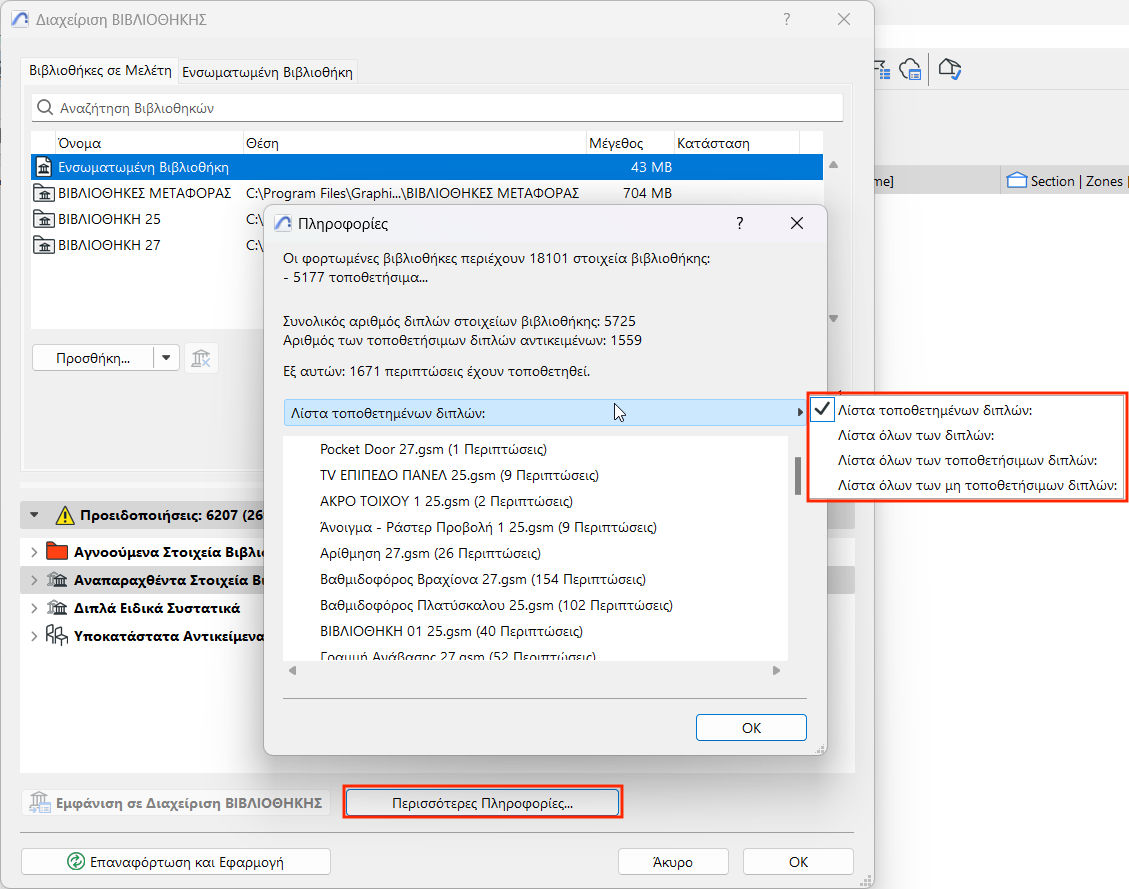1129x889 pixels.
Task: Click the duplicates list left scroll arrow
Action: 292,670
